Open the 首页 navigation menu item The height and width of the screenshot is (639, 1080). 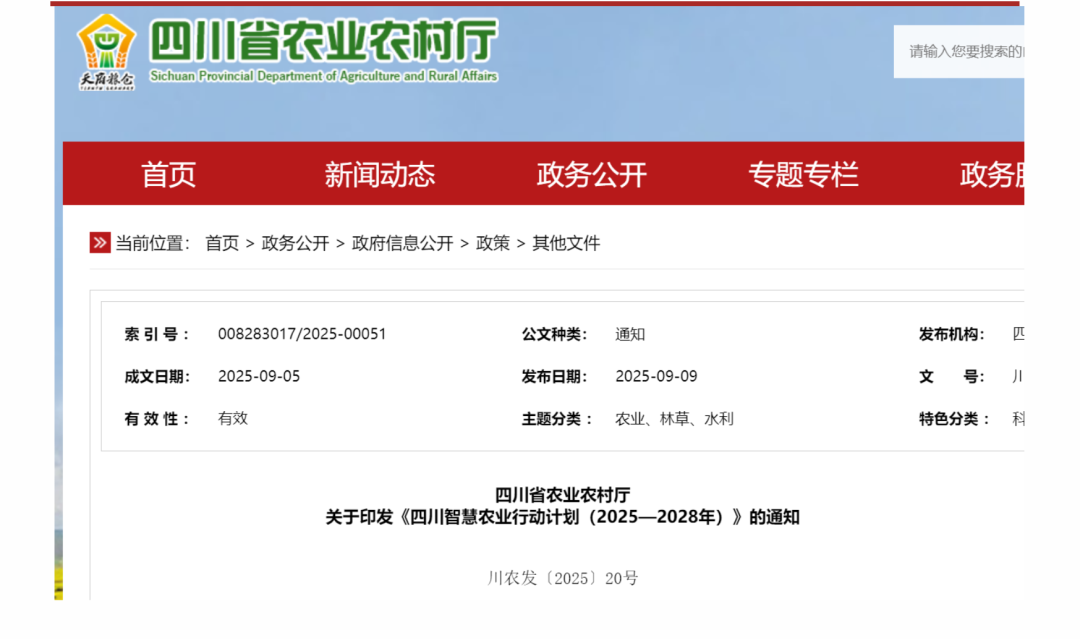coord(168,174)
